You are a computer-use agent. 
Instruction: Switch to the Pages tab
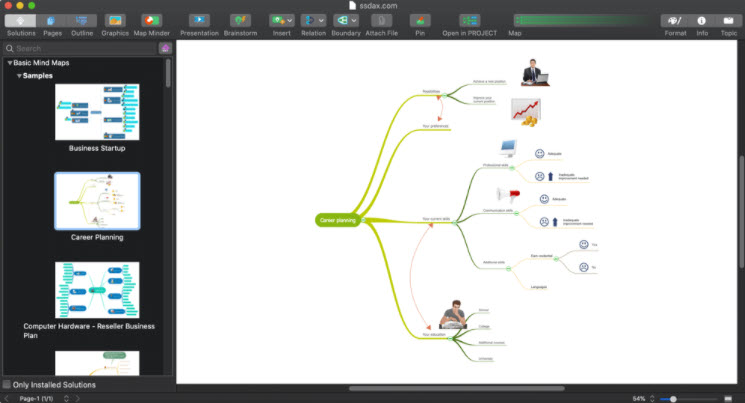[x=52, y=21]
